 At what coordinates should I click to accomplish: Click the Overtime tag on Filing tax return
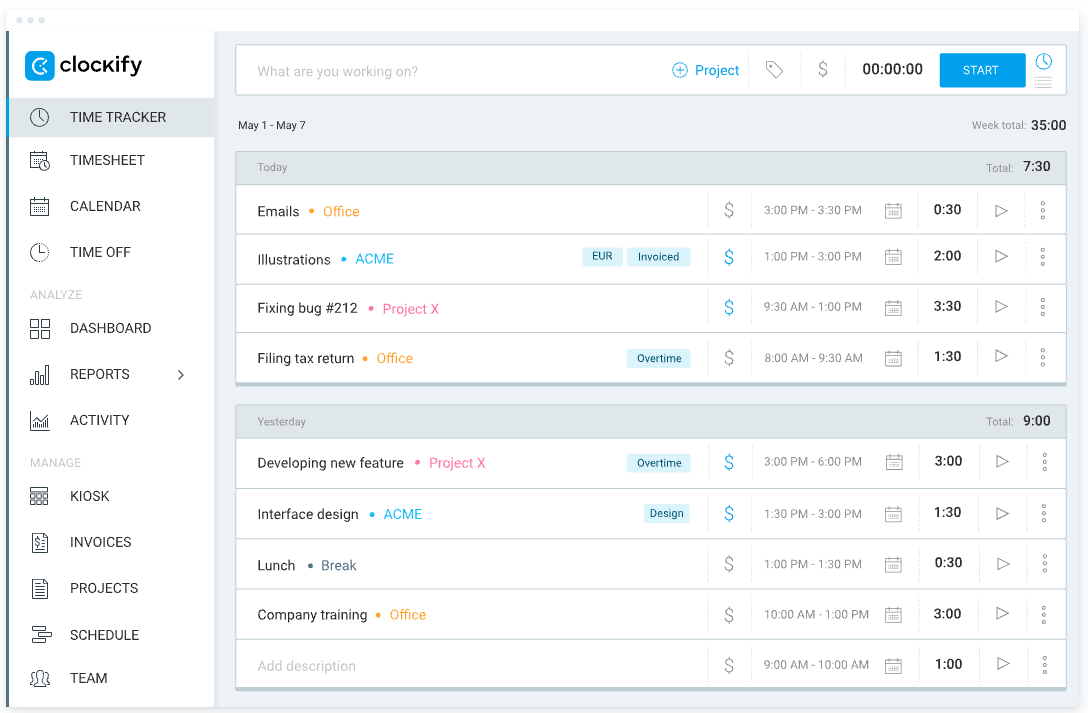pyautogui.click(x=658, y=357)
